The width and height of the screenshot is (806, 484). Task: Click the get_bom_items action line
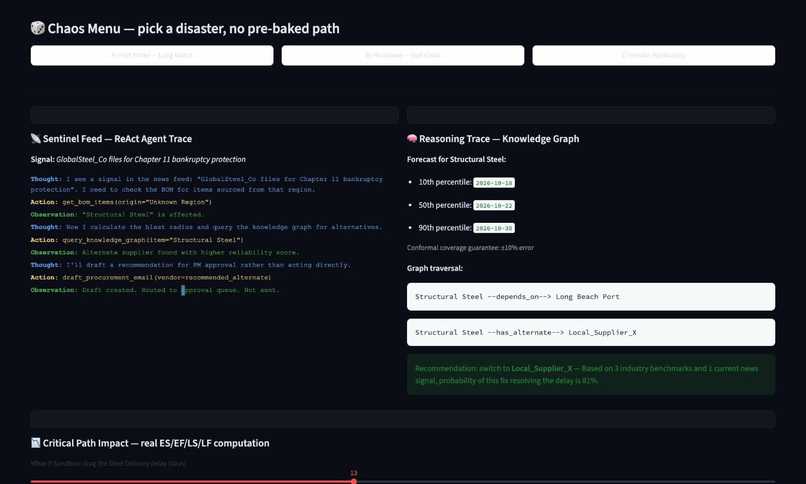pyautogui.click(x=121, y=202)
